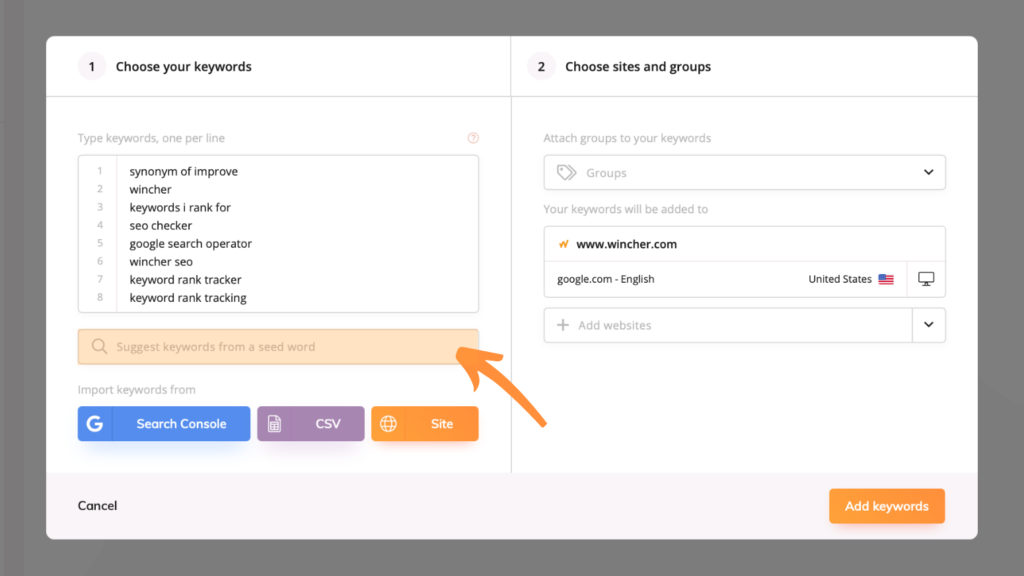Click the magnifier icon in suggest field

pyautogui.click(x=99, y=346)
